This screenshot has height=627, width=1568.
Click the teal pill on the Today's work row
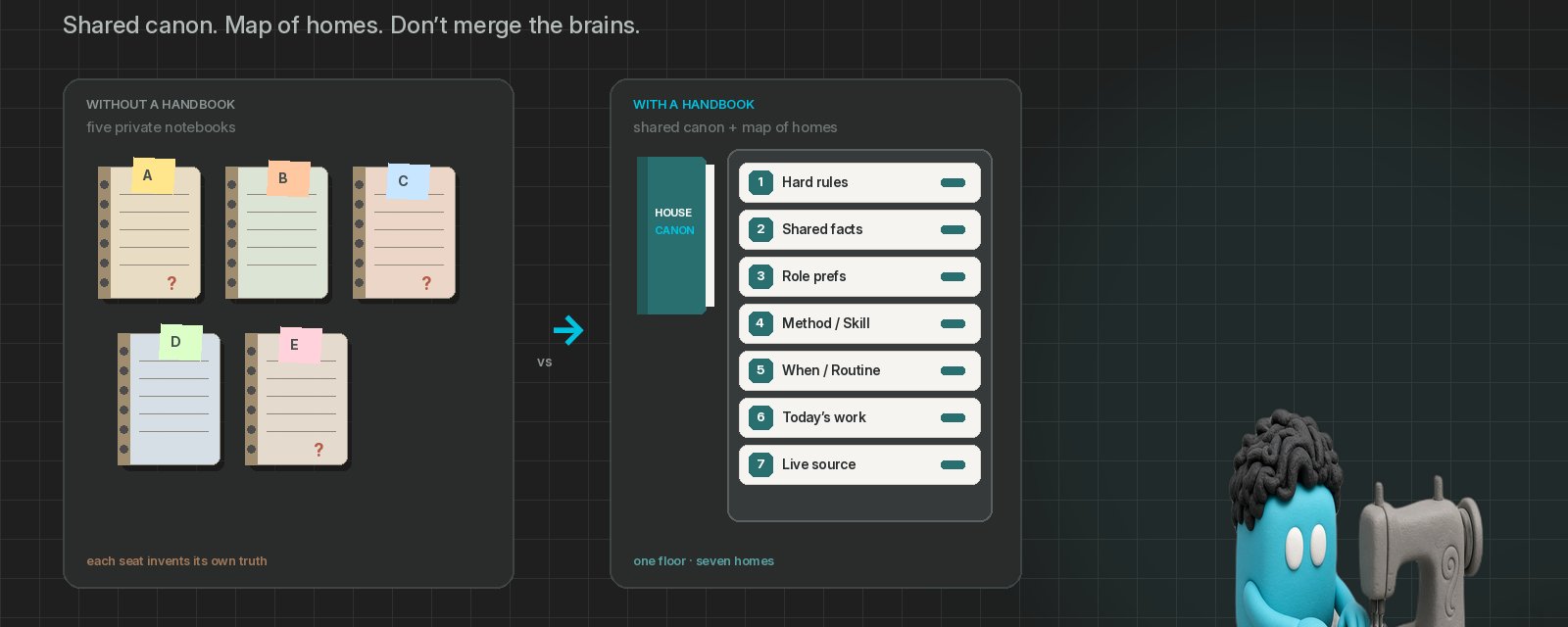click(x=953, y=417)
